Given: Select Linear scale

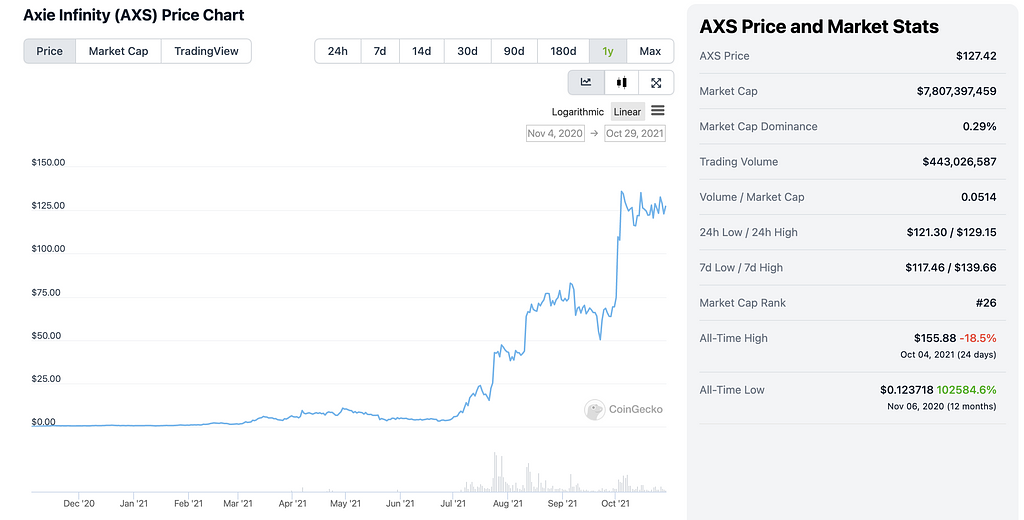Looking at the screenshot, I should click(x=627, y=112).
